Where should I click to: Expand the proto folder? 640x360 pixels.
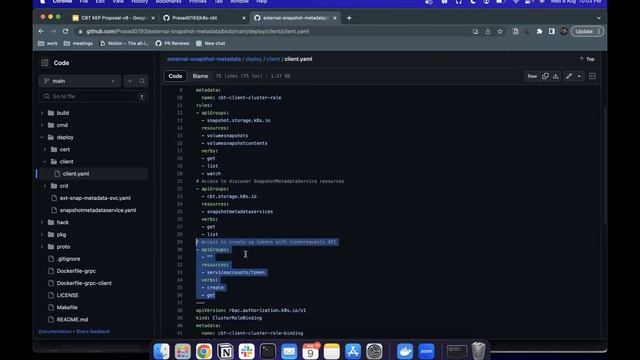pyautogui.click(x=42, y=247)
